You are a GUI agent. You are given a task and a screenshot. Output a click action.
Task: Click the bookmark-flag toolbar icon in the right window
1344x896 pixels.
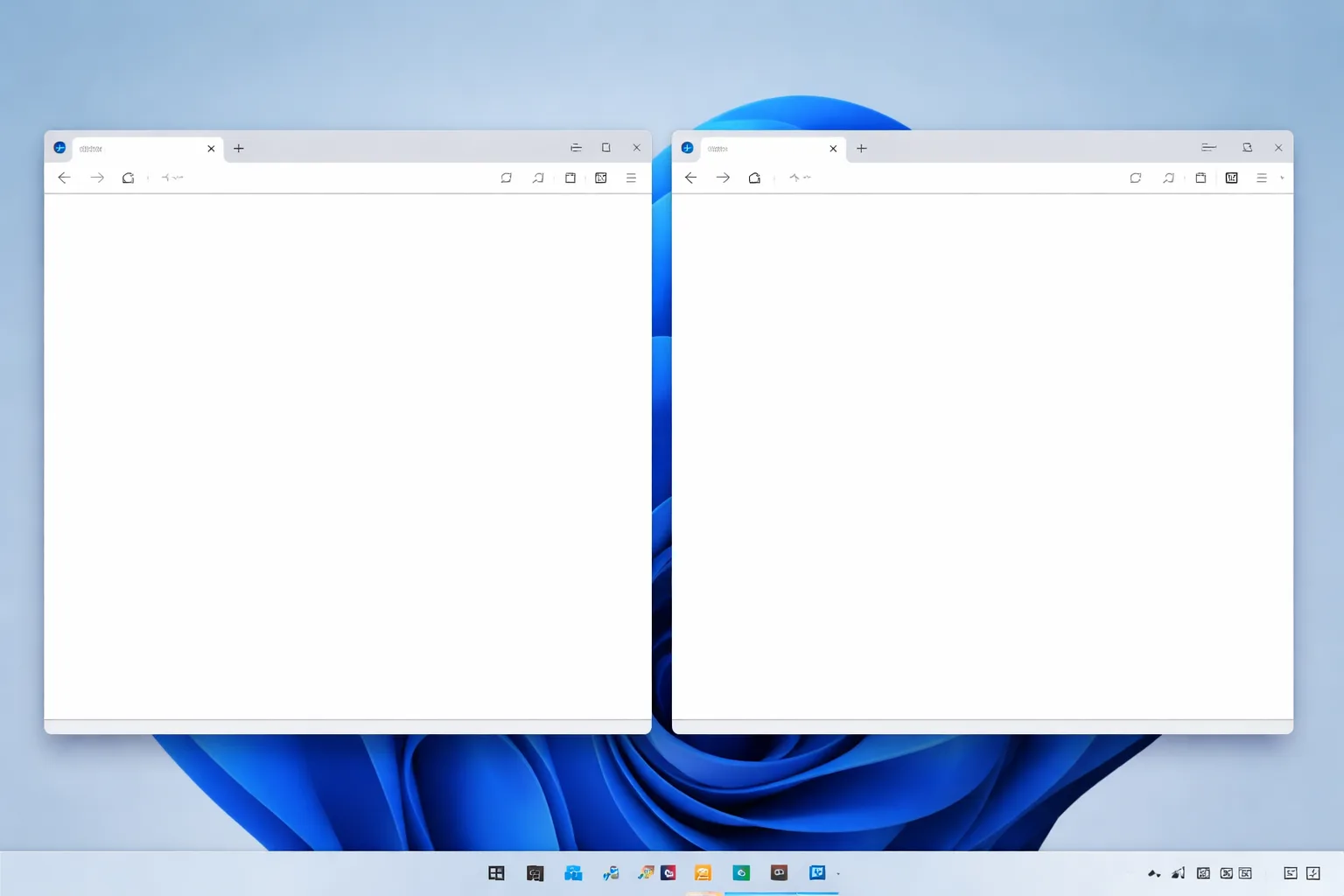pyautogui.click(x=1168, y=178)
